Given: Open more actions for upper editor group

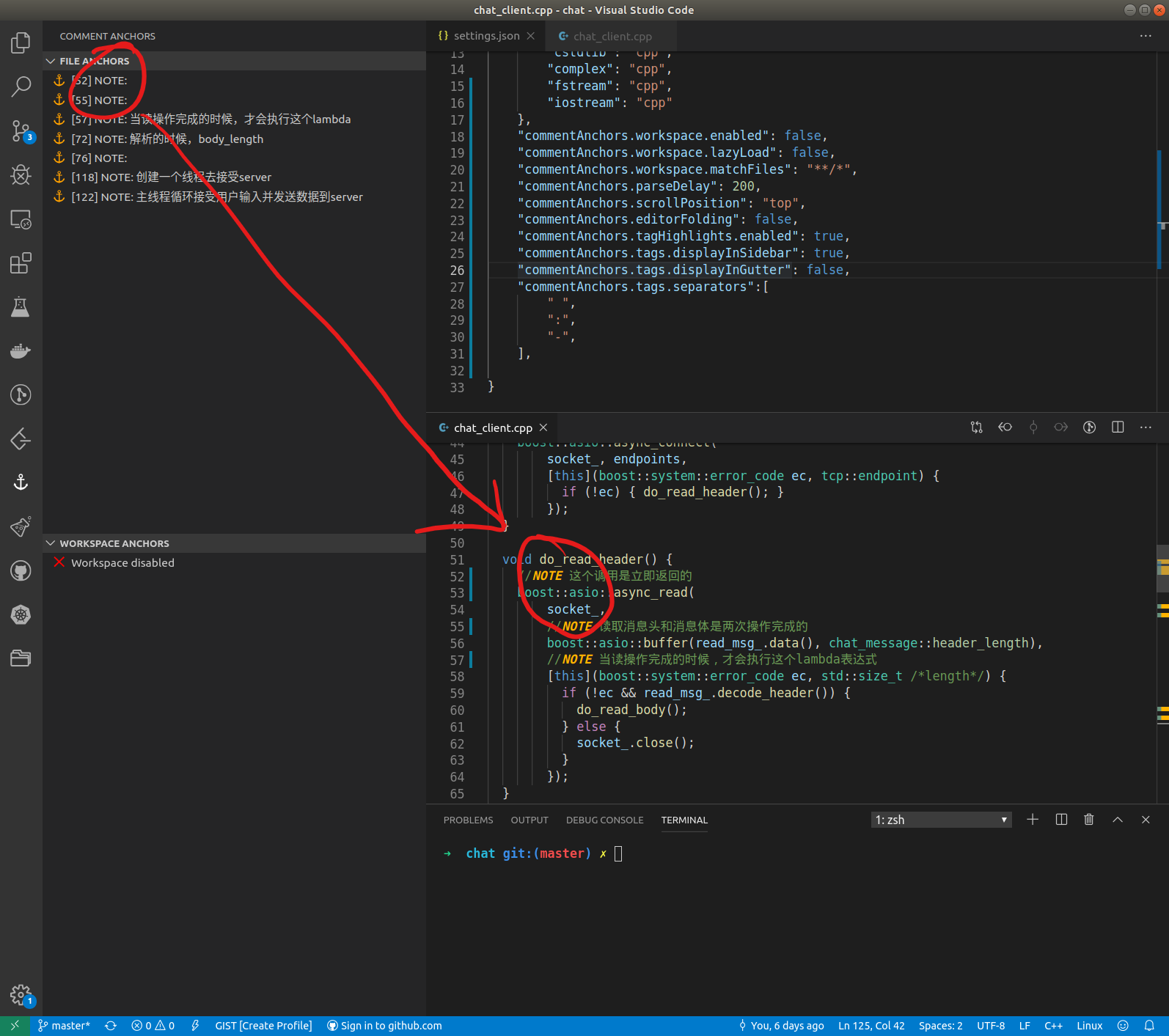Looking at the screenshot, I should point(1146,36).
